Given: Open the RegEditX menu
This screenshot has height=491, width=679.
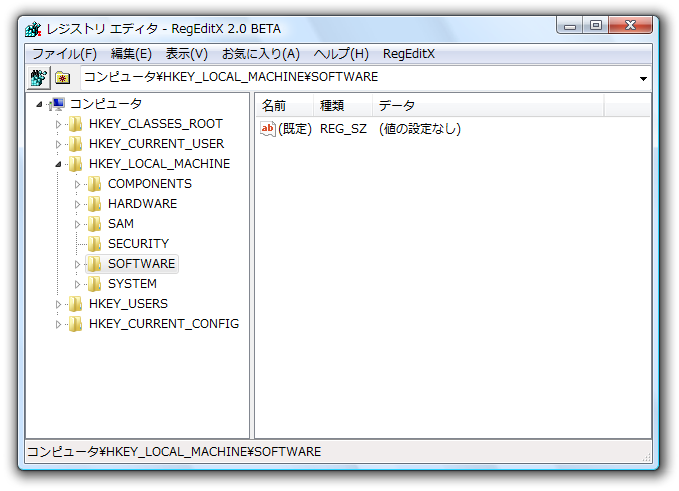Looking at the screenshot, I should [408, 54].
